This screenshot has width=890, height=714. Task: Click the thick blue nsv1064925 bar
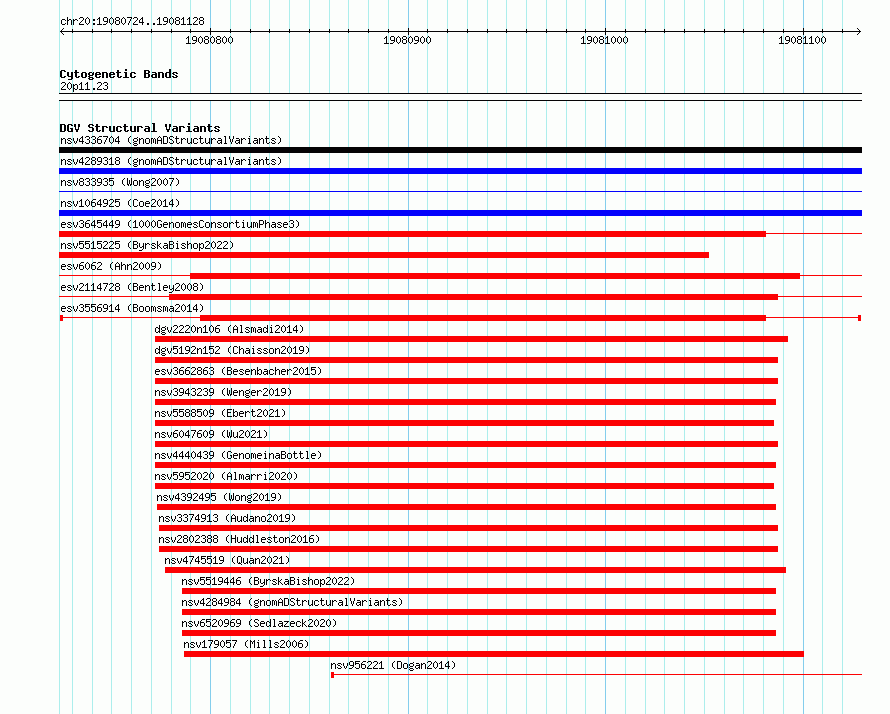click(x=460, y=213)
